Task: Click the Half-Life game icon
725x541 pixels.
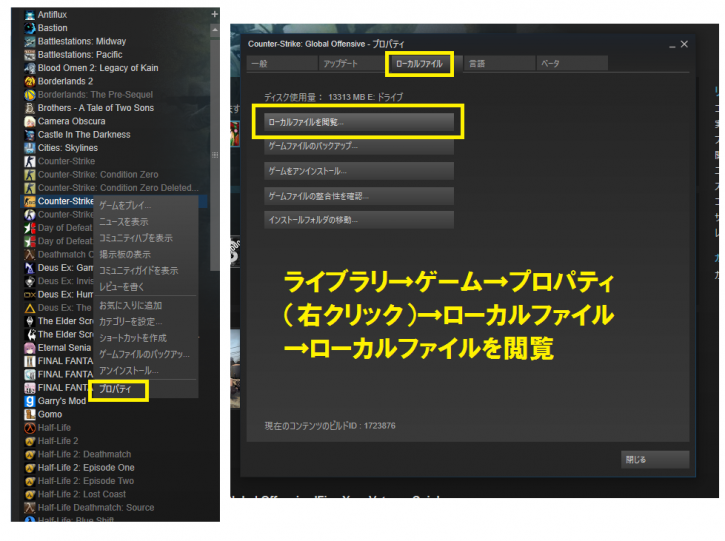Action: (30, 428)
